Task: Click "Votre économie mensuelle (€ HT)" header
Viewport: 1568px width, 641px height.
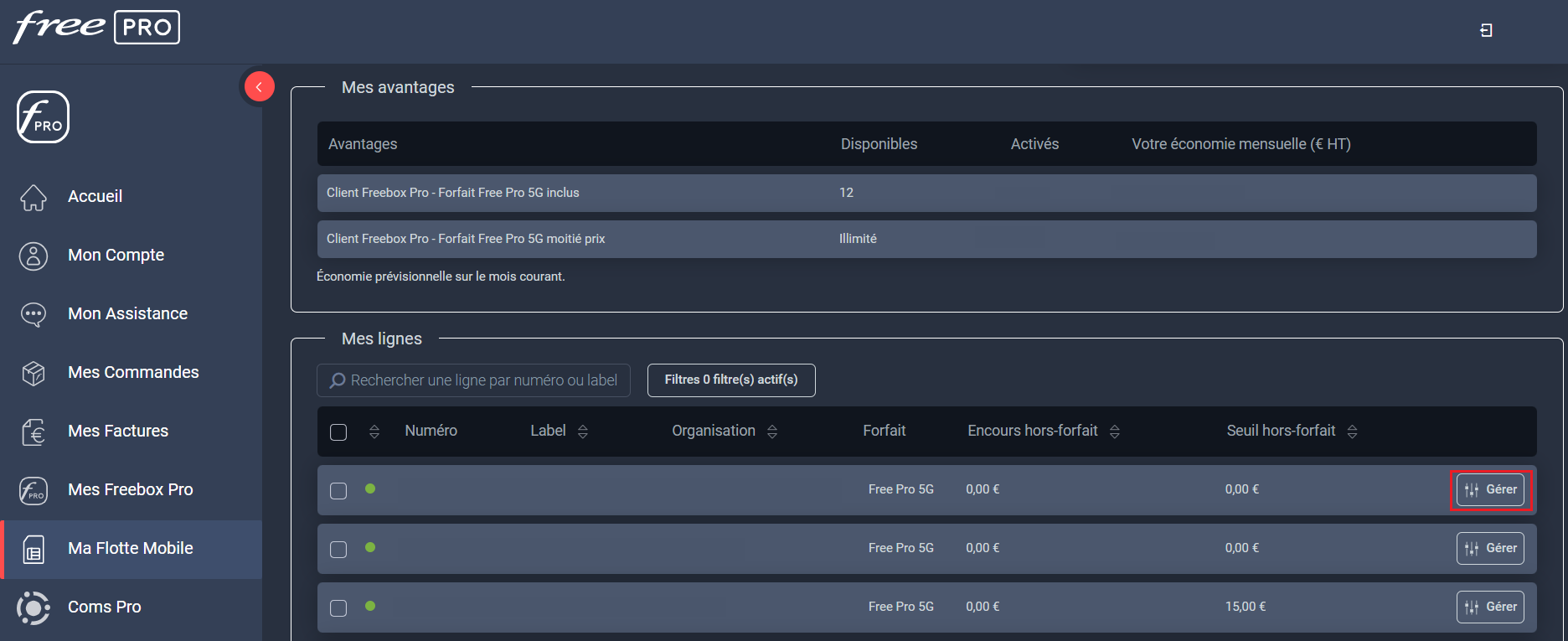Action: tap(1241, 144)
